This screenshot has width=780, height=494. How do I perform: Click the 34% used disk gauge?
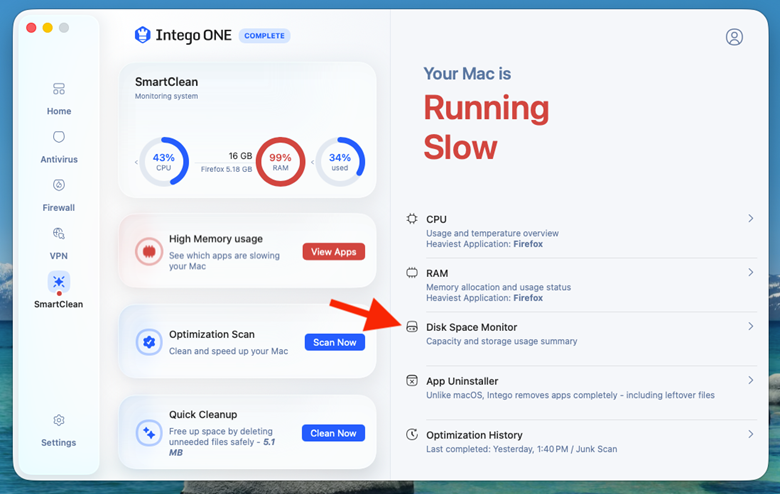pos(340,162)
